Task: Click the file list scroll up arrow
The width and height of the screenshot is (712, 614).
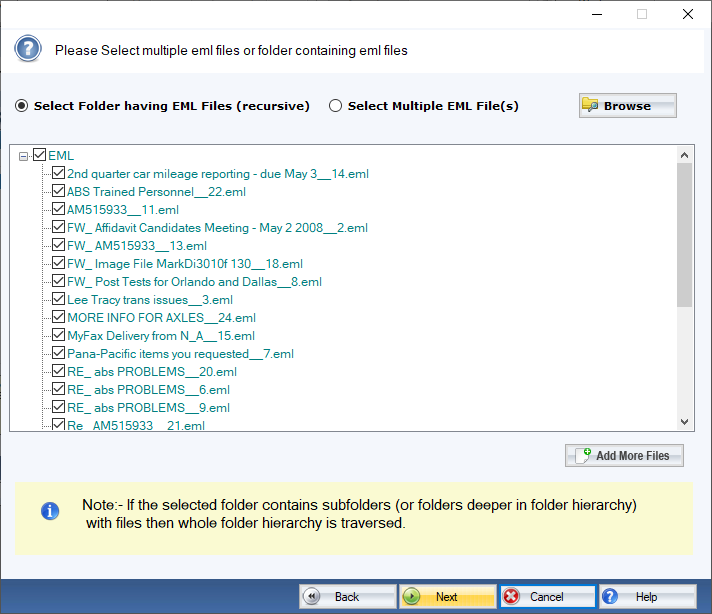Action: click(x=684, y=155)
